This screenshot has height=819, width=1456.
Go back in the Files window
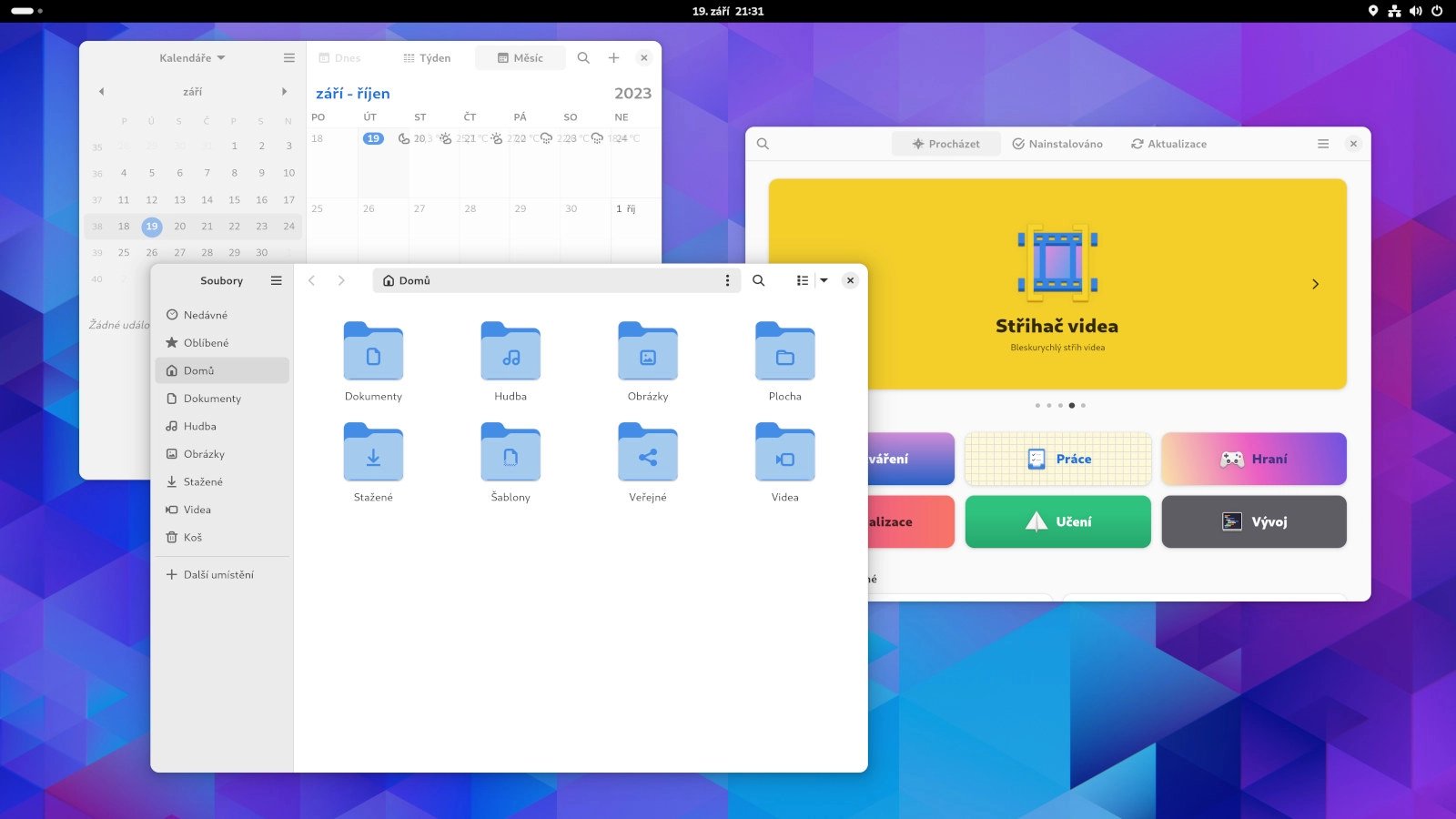click(x=311, y=280)
